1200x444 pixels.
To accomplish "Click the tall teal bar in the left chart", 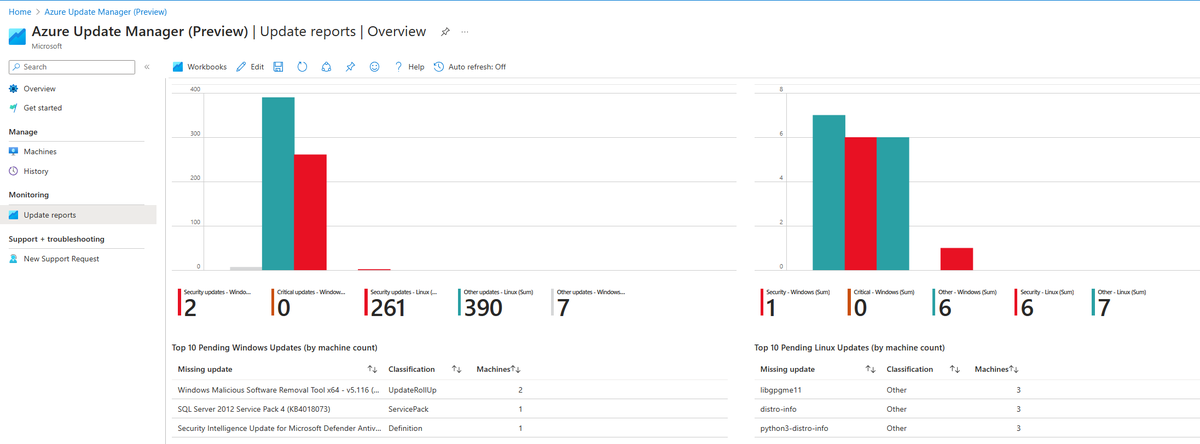I will point(278,183).
